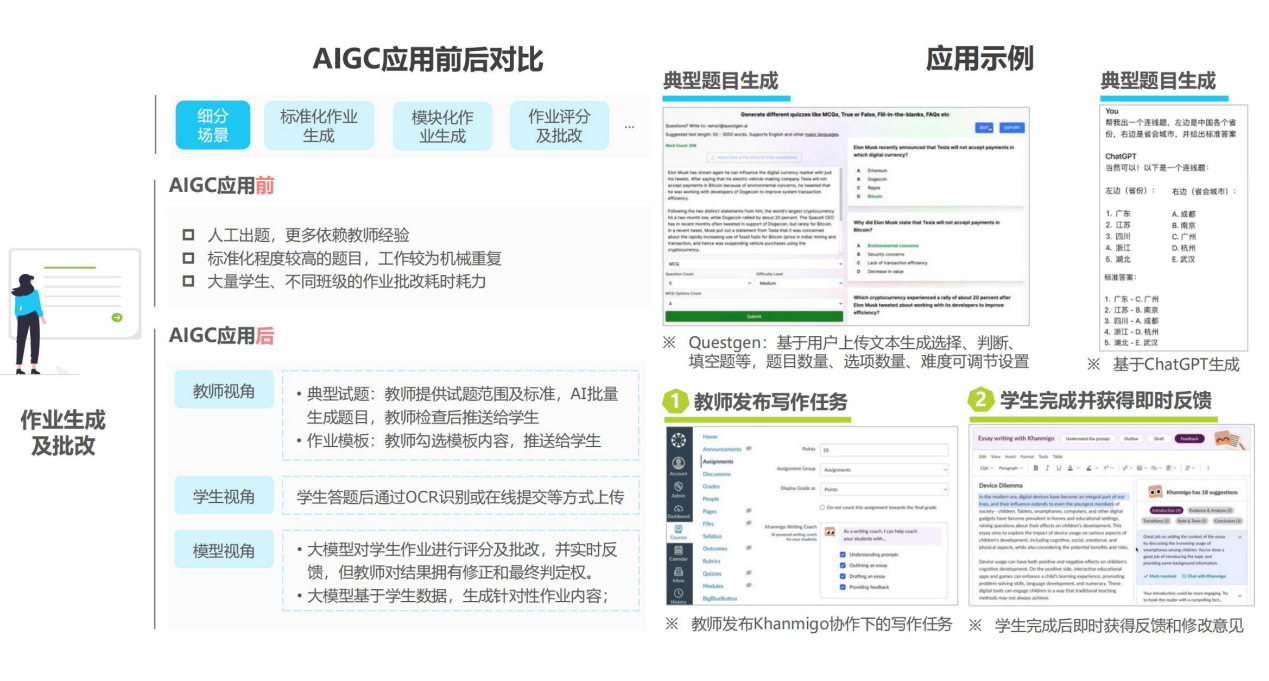Toggle the Providing feedback checkbox

[x=843, y=587]
